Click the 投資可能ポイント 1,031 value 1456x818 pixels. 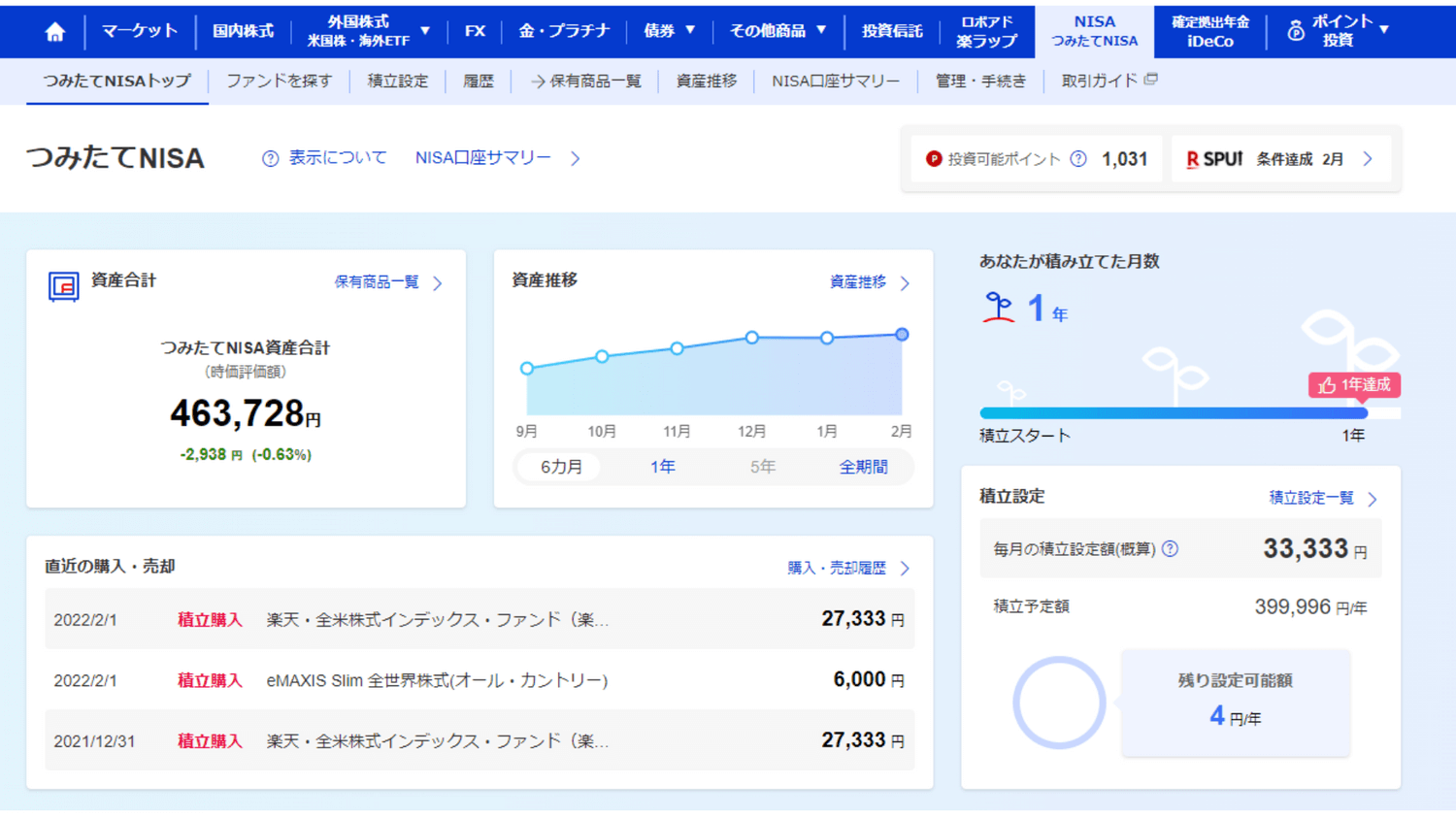point(1125,159)
